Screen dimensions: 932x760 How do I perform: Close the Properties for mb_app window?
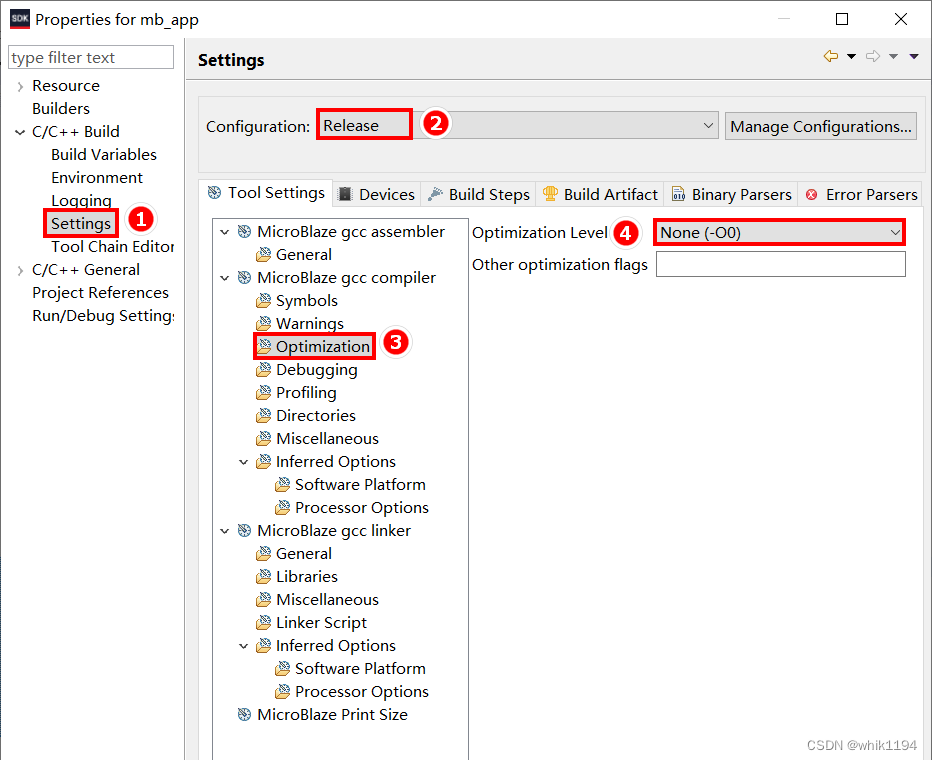[900, 19]
